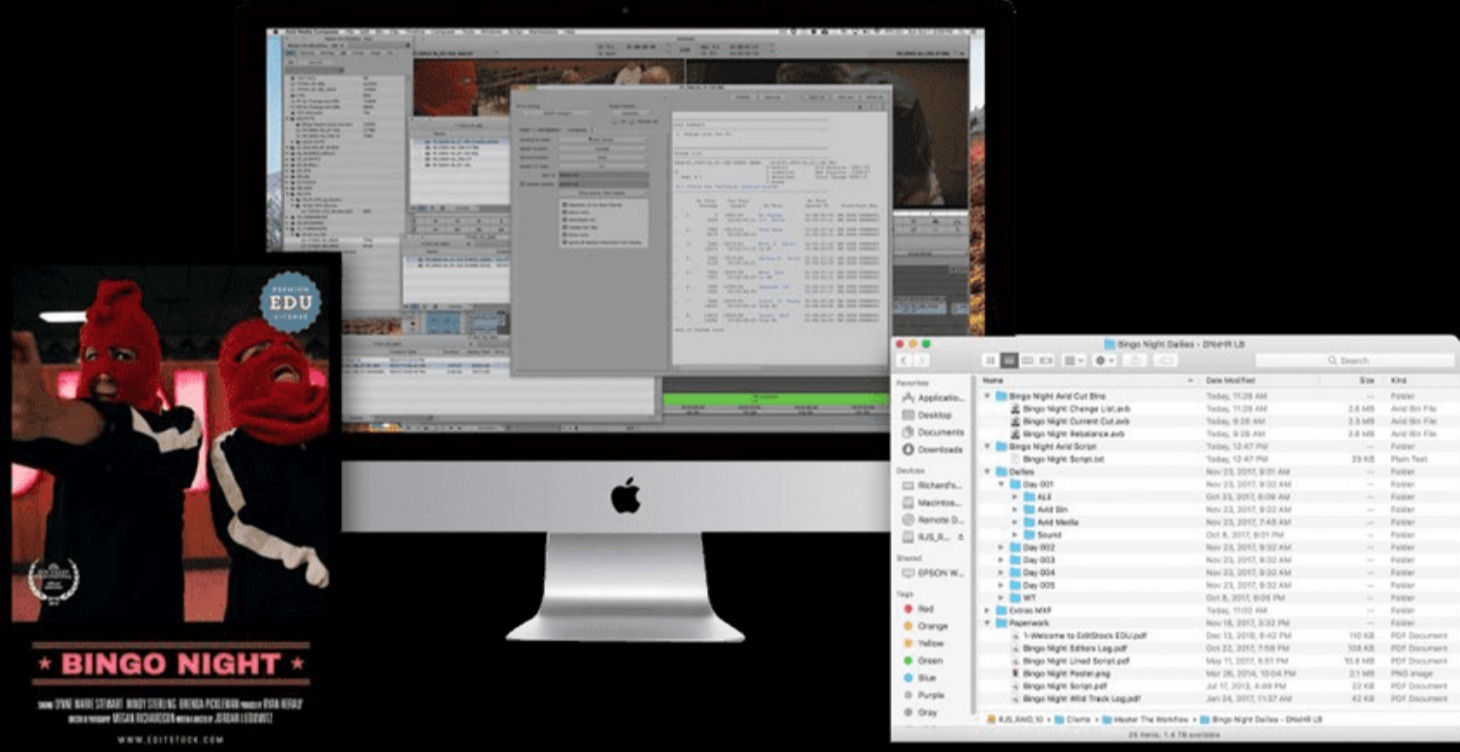
Task: Expand the Avid Media folder
Action: tap(1015, 522)
